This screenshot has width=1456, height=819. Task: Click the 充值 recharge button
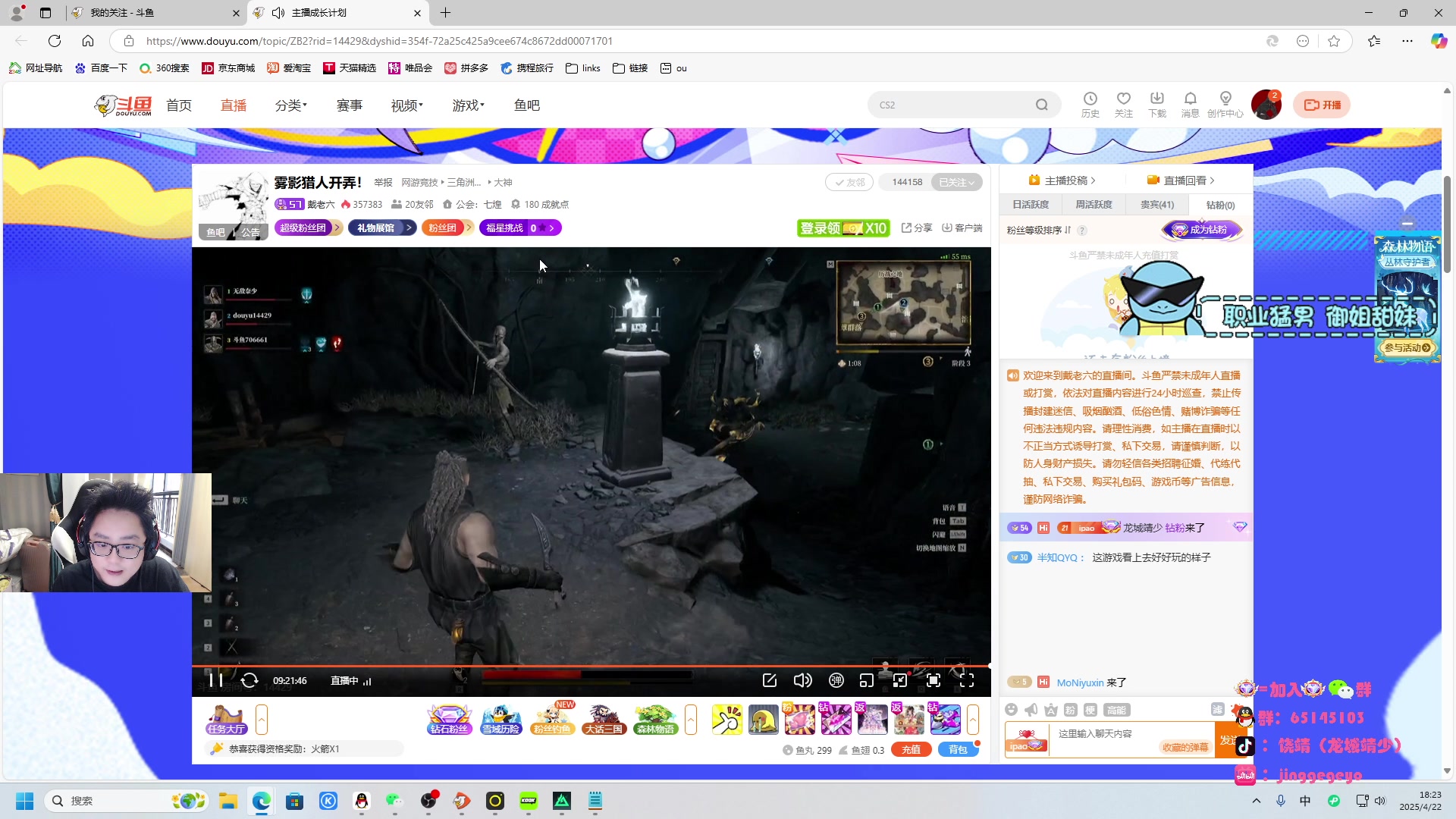click(x=912, y=749)
